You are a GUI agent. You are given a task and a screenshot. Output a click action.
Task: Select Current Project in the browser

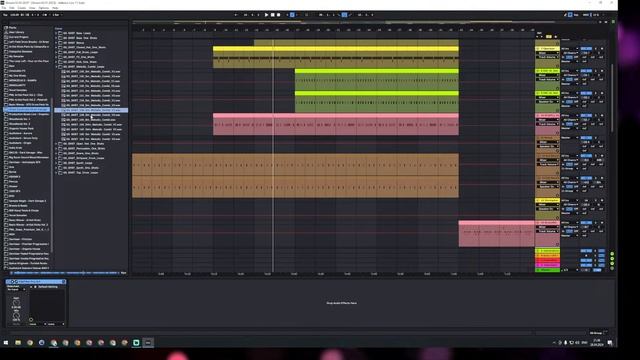coord(18,37)
